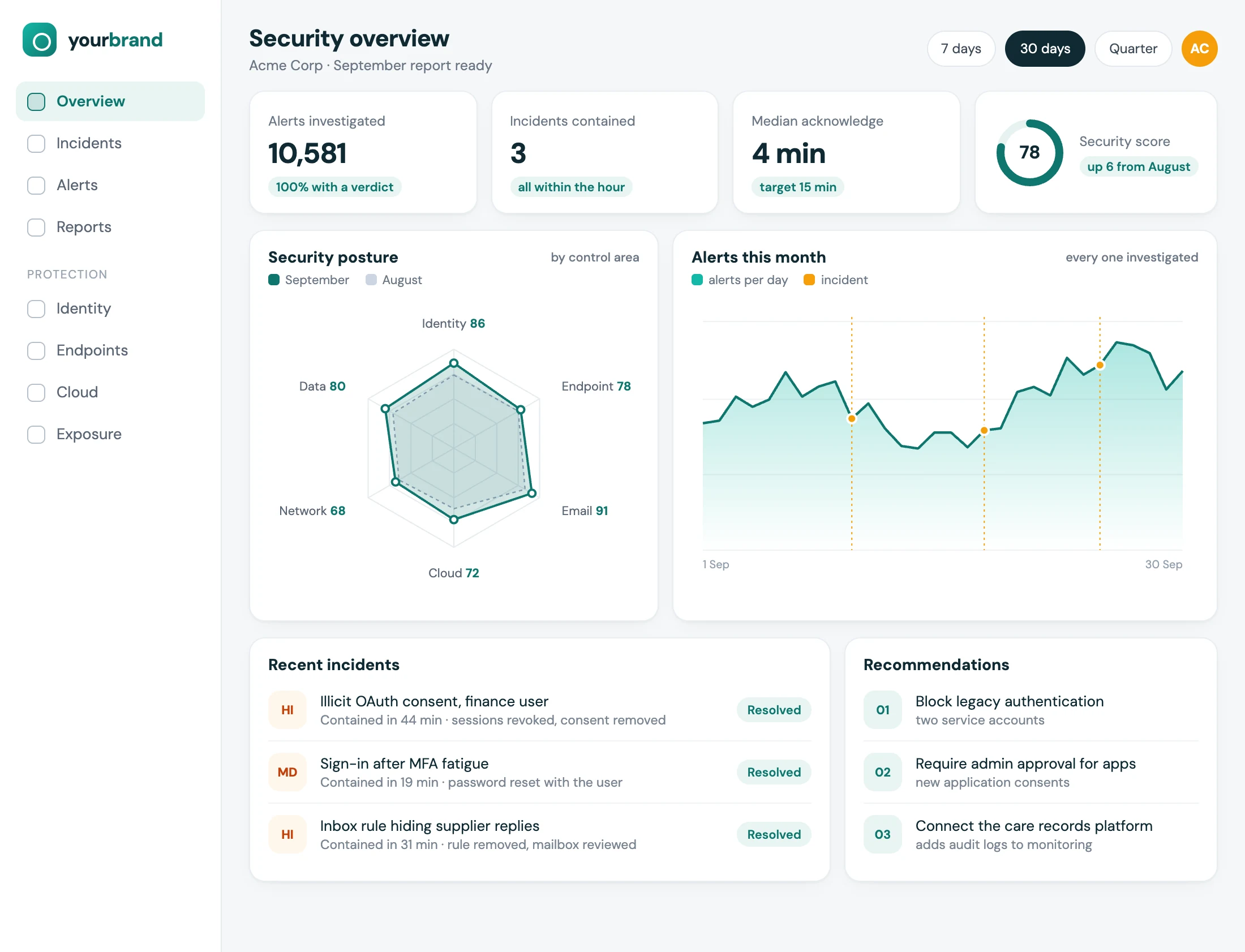The height and width of the screenshot is (952, 1245).
Task: Click HI badge of Inbox rule incident
Action: tap(287, 834)
